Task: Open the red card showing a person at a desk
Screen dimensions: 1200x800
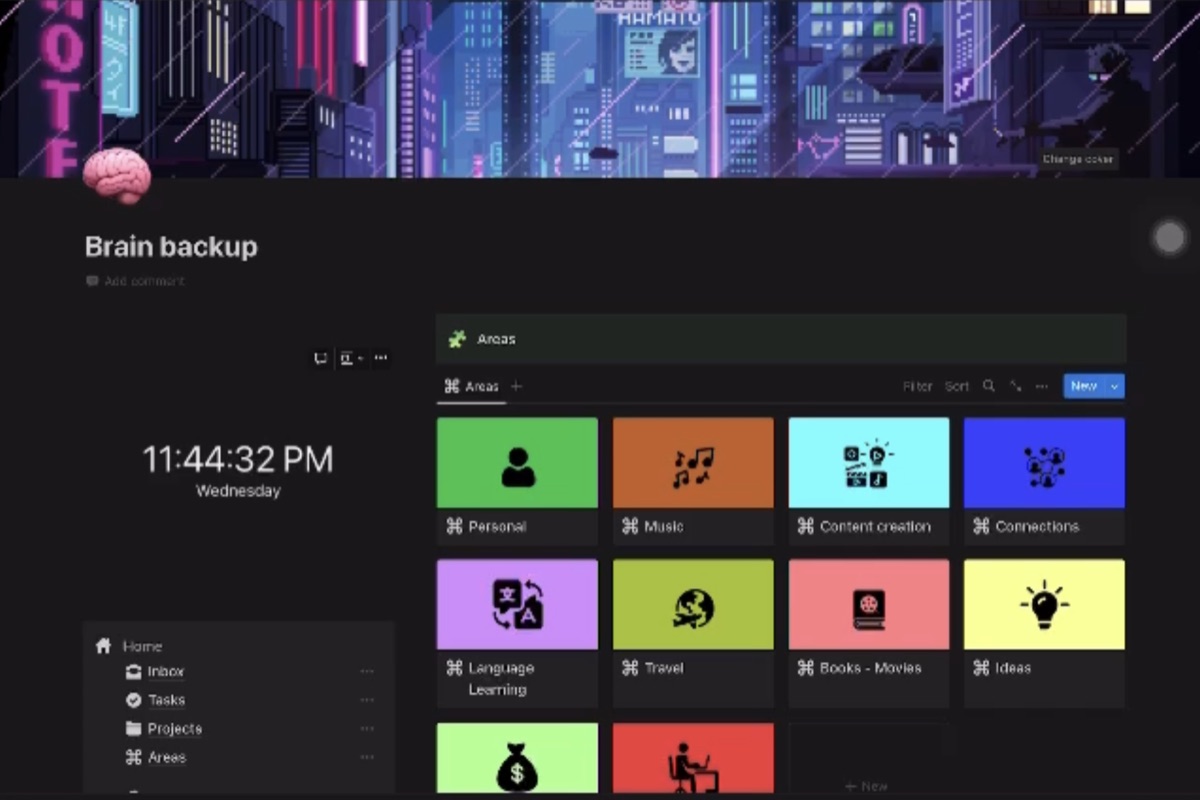Action: click(x=693, y=759)
